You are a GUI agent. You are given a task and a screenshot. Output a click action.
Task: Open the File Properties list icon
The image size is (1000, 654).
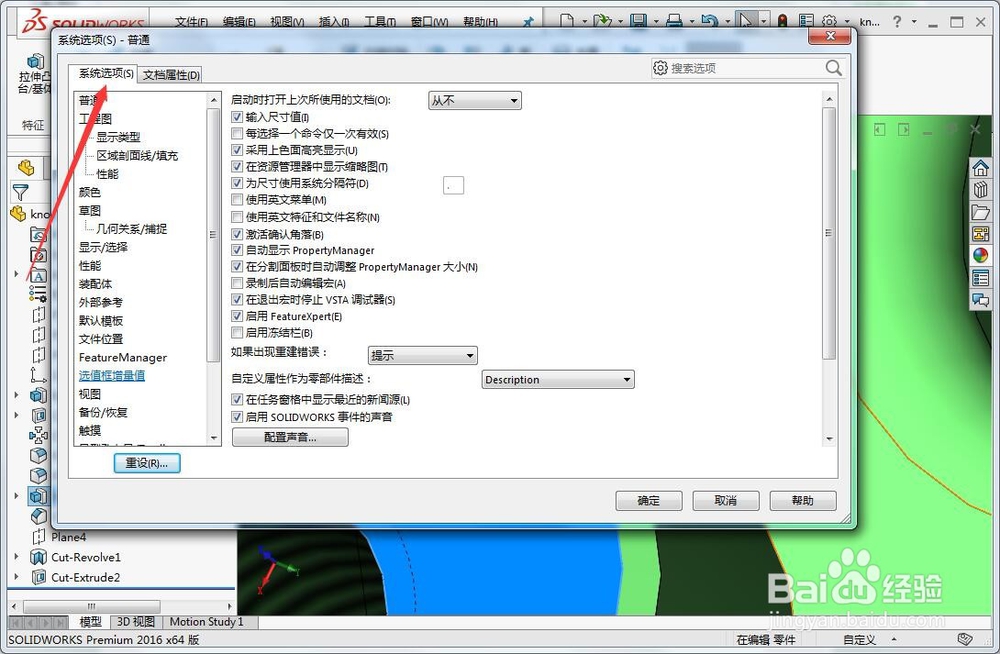806,21
